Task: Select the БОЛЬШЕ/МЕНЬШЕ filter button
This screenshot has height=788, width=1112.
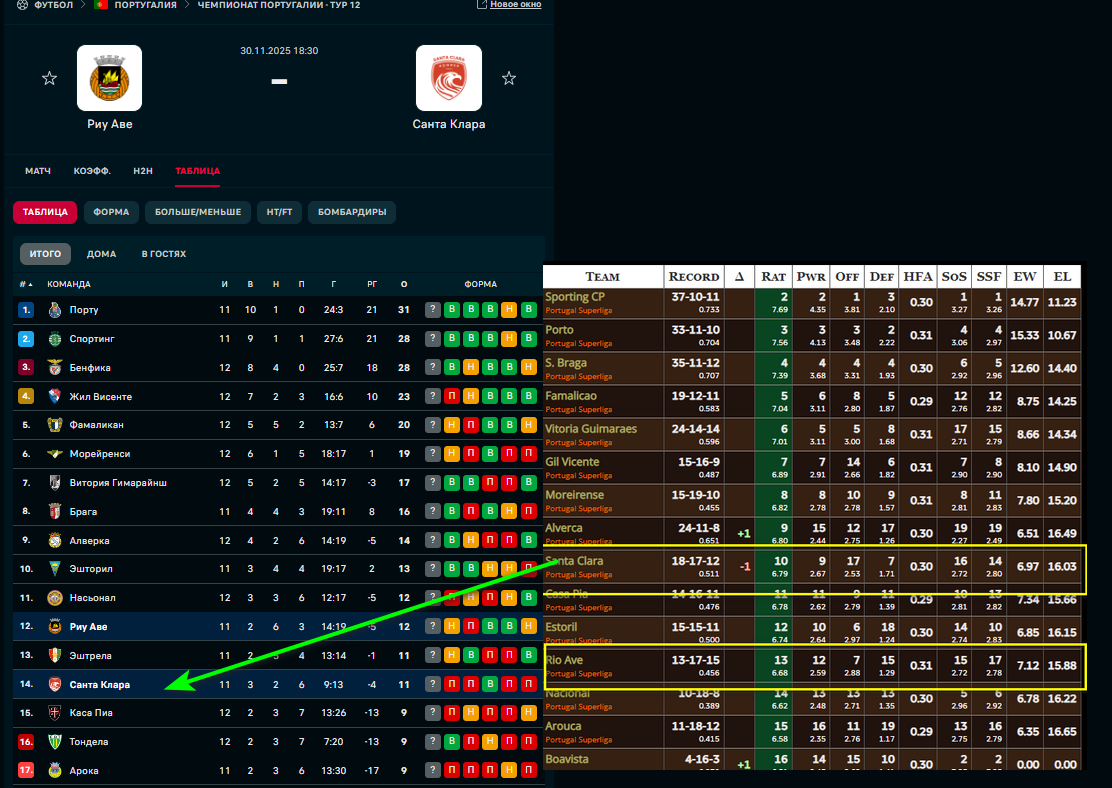Action: pyautogui.click(x=198, y=212)
